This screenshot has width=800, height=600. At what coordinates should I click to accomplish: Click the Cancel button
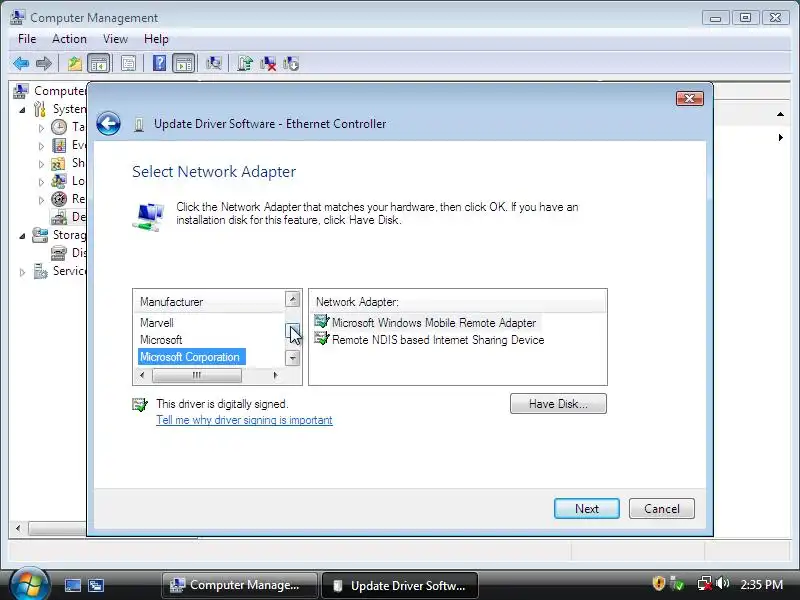pos(662,509)
